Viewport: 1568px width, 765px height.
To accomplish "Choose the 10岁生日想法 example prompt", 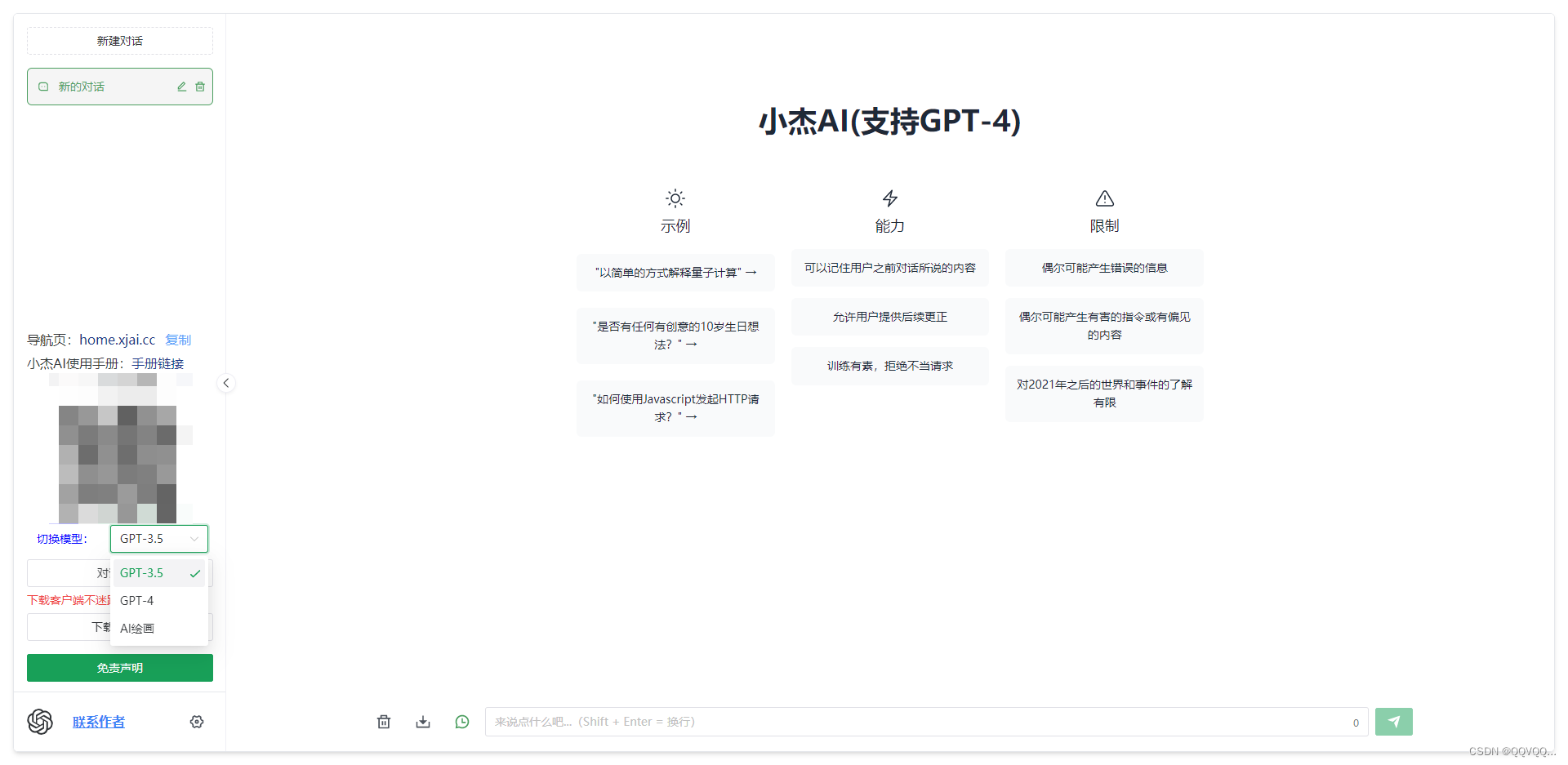I will click(675, 336).
